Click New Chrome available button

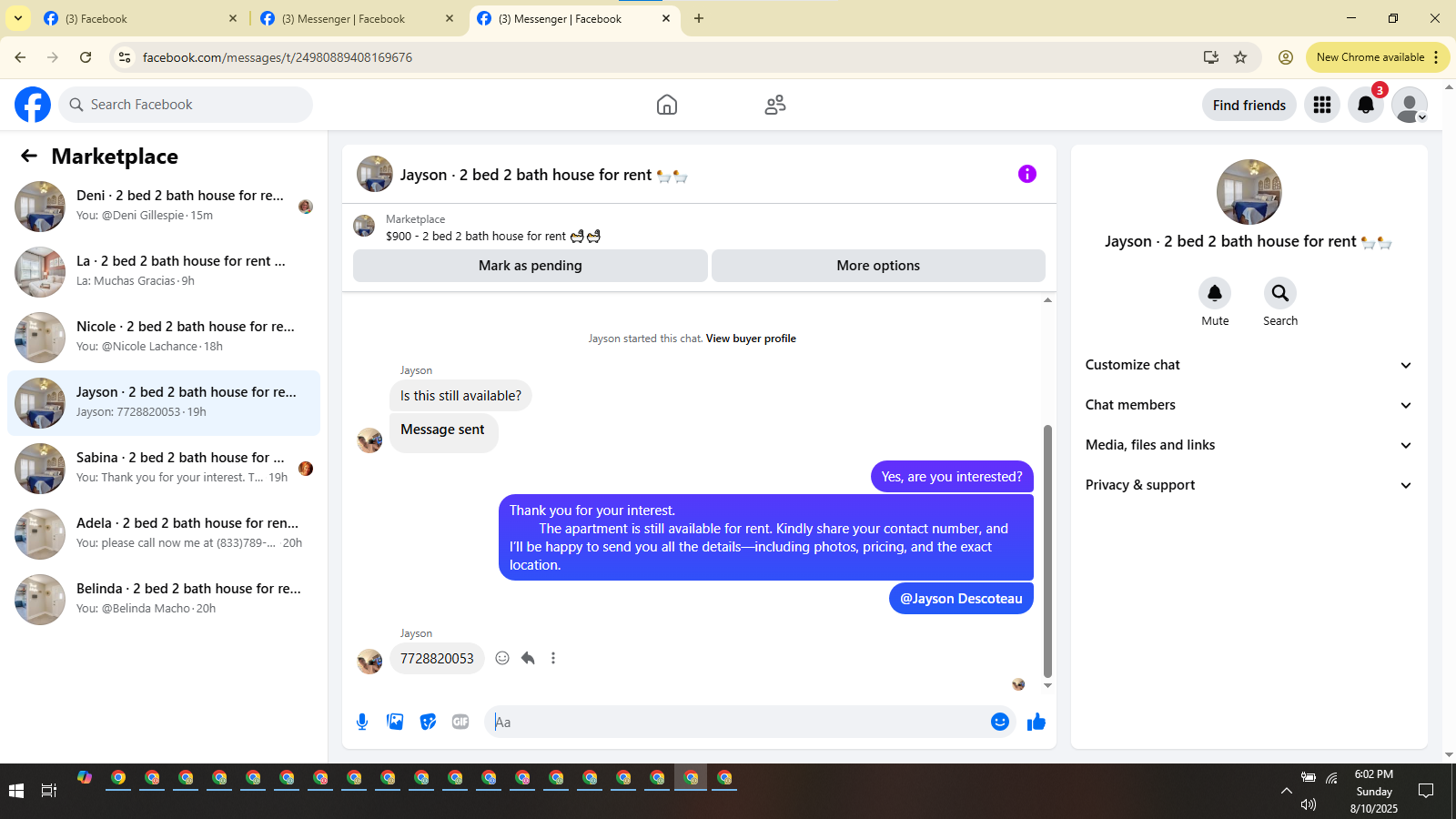pos(1378,57)
